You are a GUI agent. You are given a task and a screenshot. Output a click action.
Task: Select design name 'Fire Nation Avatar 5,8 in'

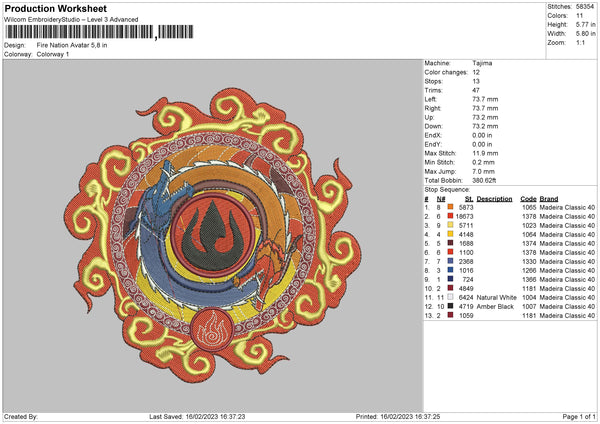tap(72, 45)
